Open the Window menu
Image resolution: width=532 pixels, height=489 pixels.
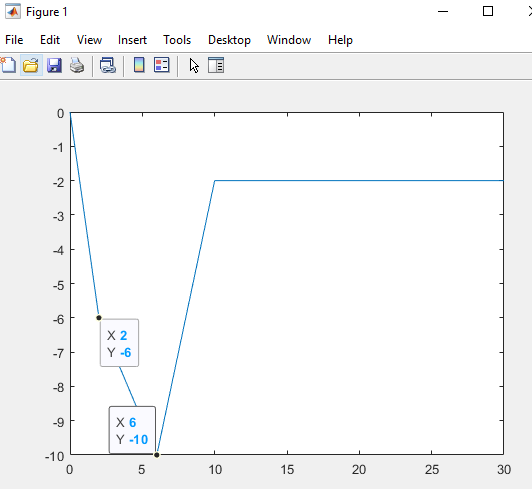289,40
